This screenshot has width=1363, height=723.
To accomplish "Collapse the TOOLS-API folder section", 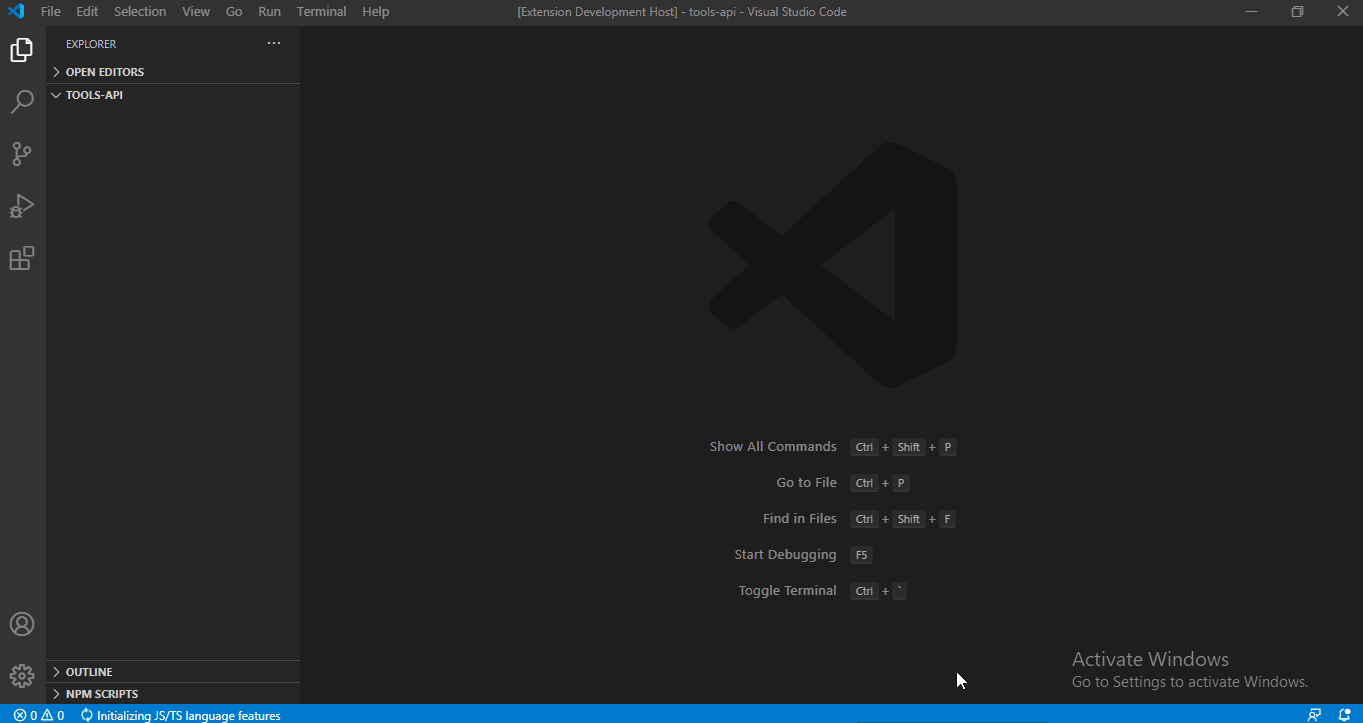I will coord(173,95).
